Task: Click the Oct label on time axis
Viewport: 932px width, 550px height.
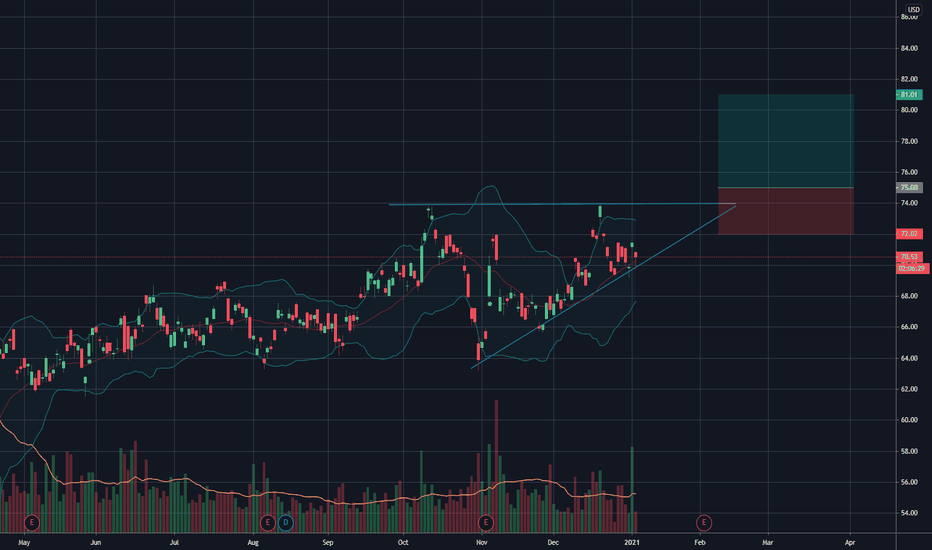Action: pyautogui.click(x=403, y=542)
